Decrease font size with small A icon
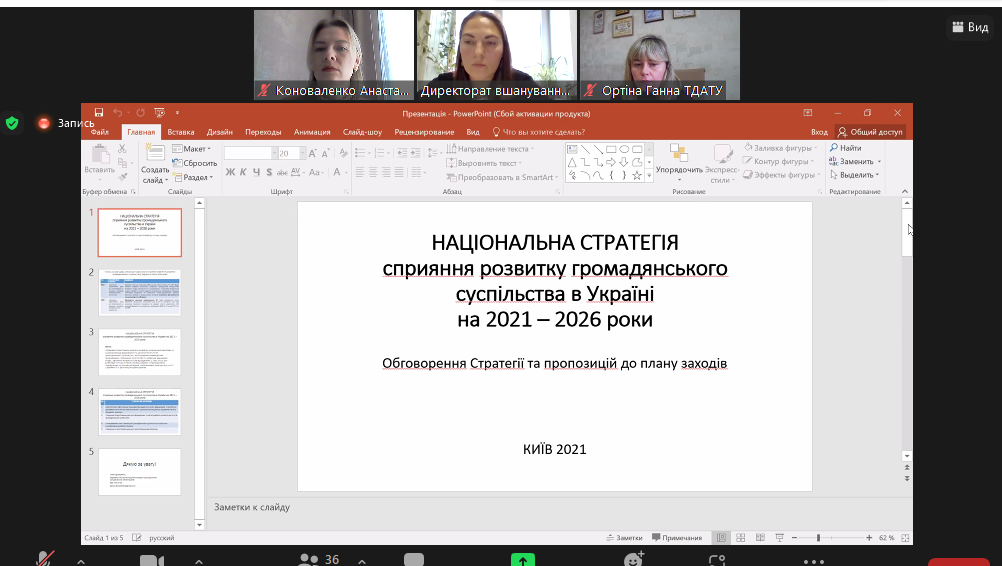The image size is (1002, 566). 325,153
